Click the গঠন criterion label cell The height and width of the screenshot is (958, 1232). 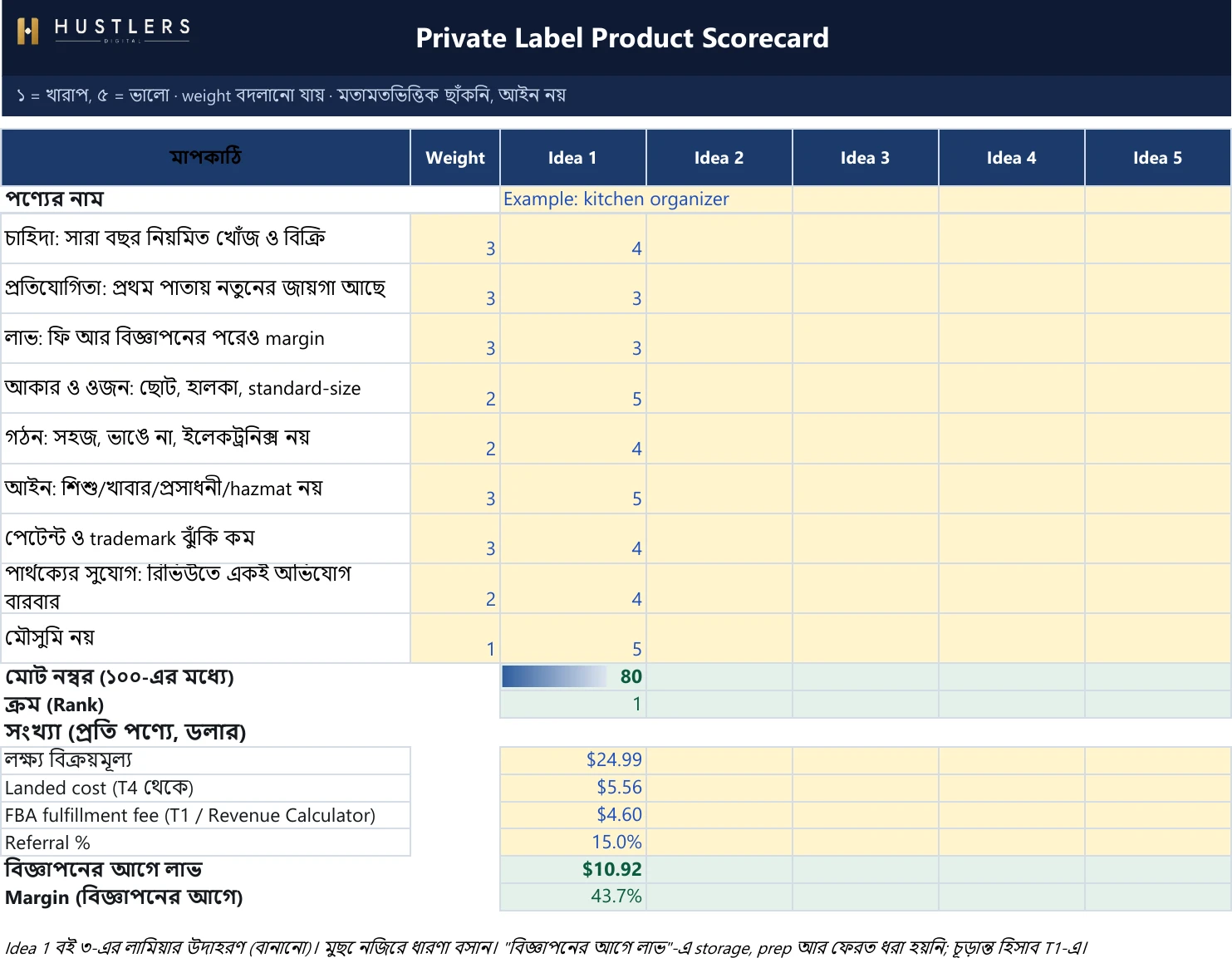(206, 438)
